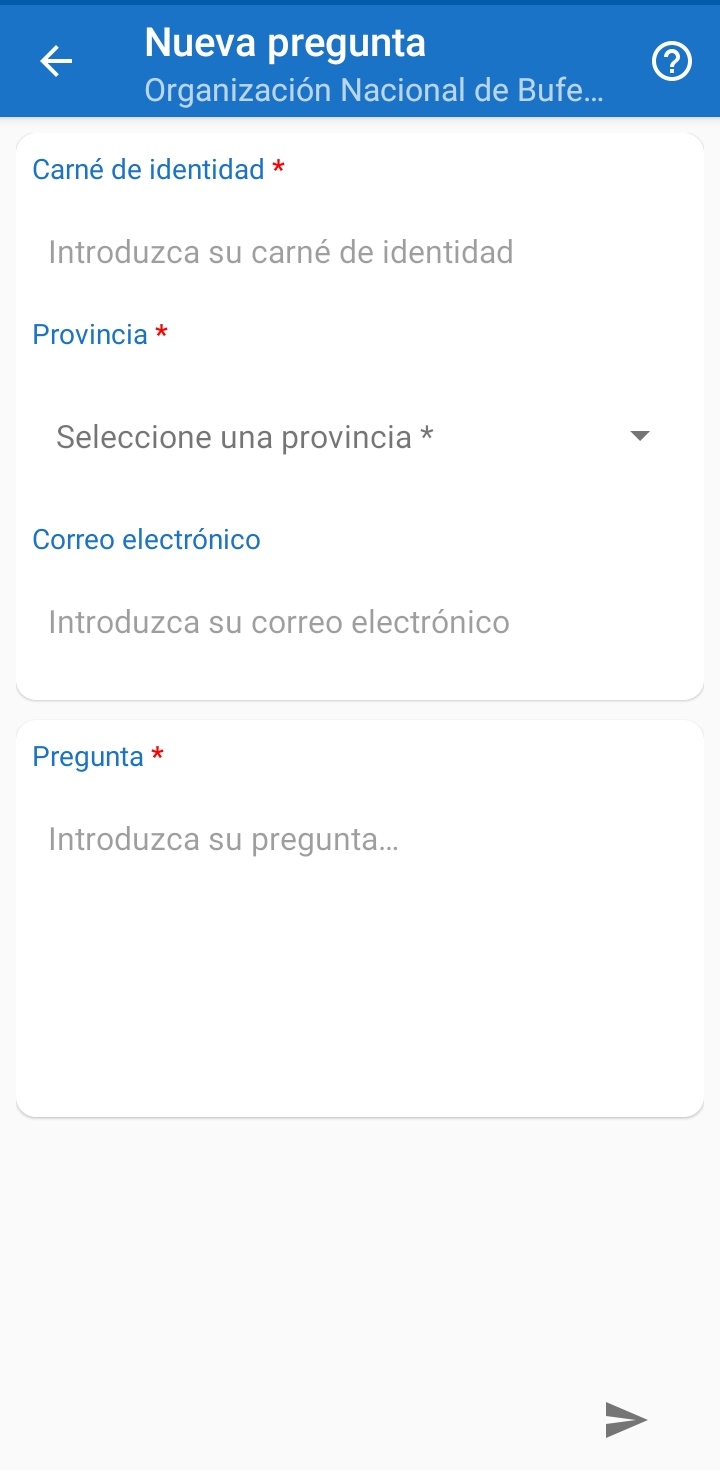Click the "Pregunta" section label

88,757
